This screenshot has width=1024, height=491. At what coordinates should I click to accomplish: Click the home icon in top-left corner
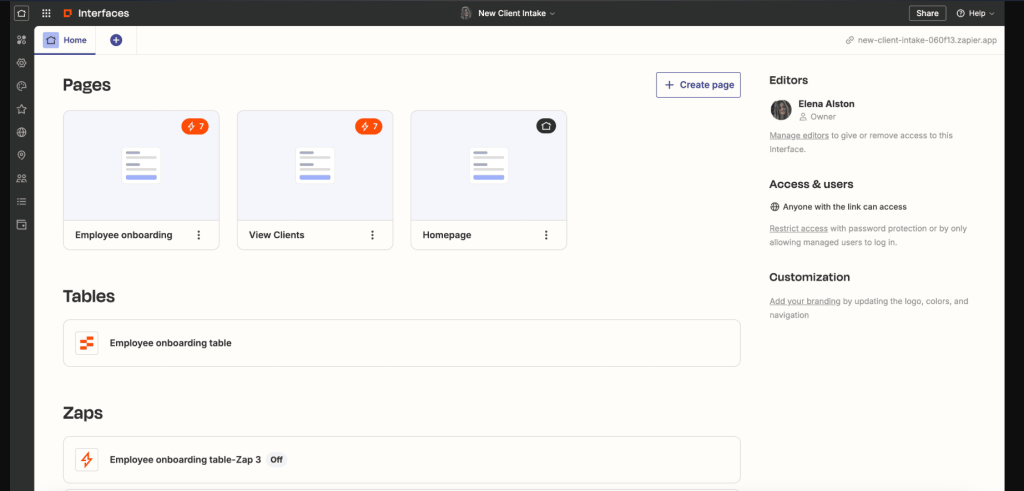(x=21, y=13)
